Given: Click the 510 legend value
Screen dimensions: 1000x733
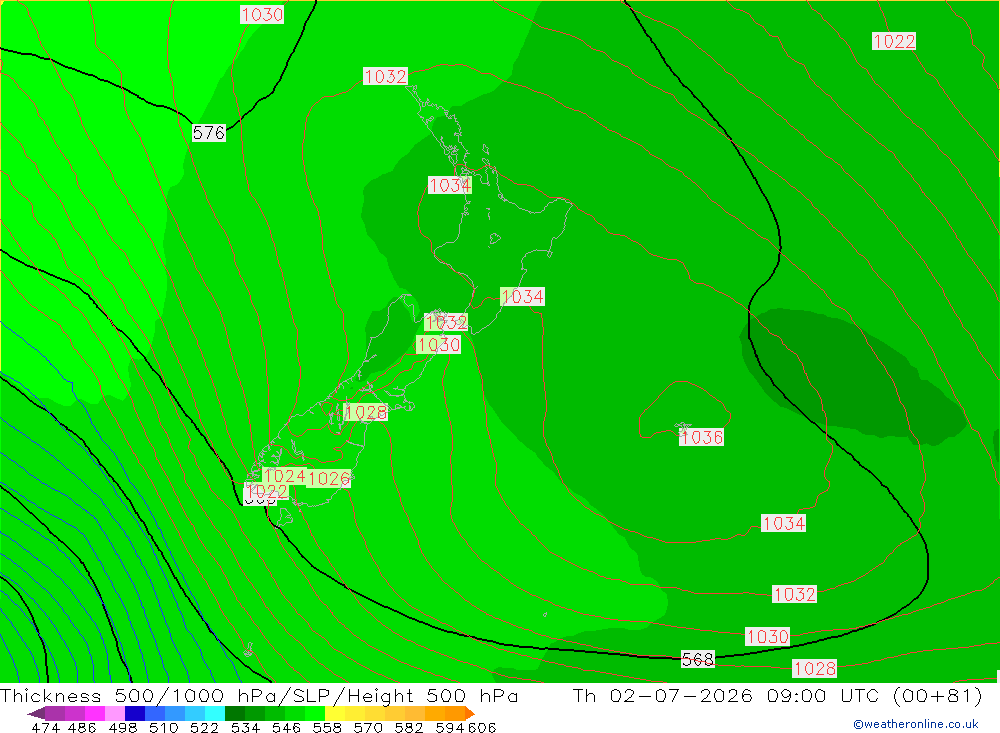Looking at the screenshot, I should (x=164, y=727).
